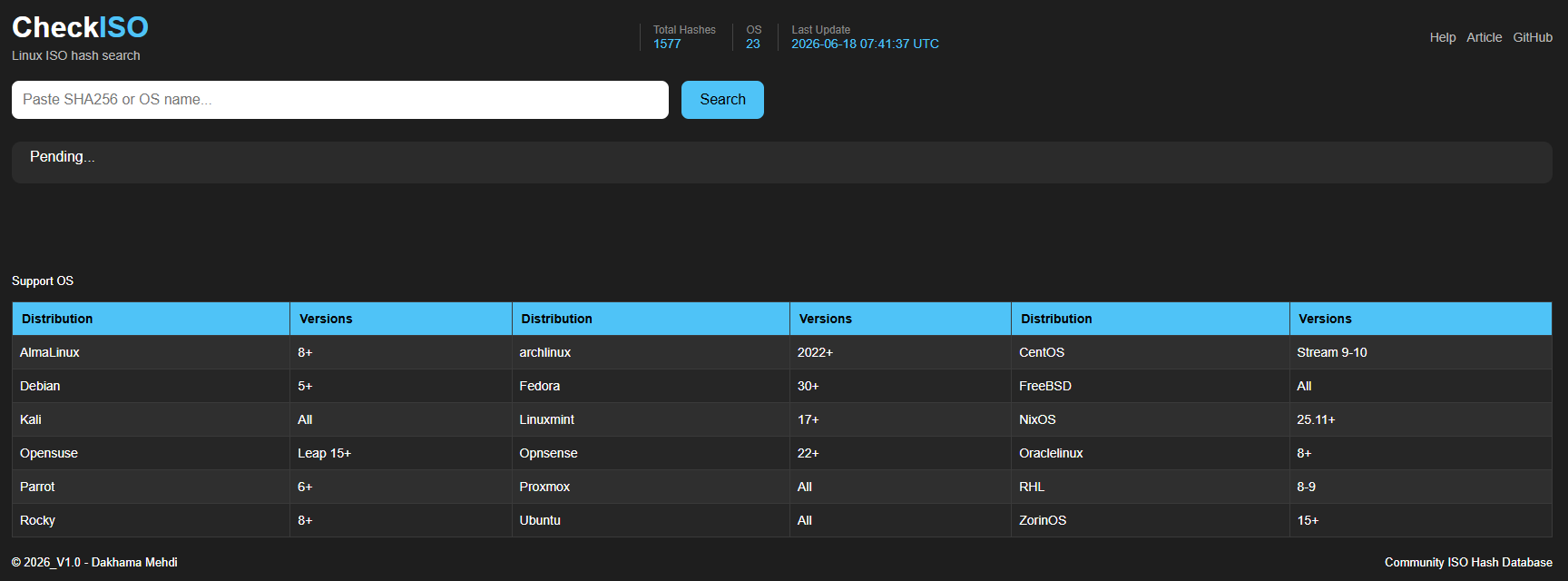Click the CentOS table cell
This screenshot has height=581, width=1568.
point(1151,352)
